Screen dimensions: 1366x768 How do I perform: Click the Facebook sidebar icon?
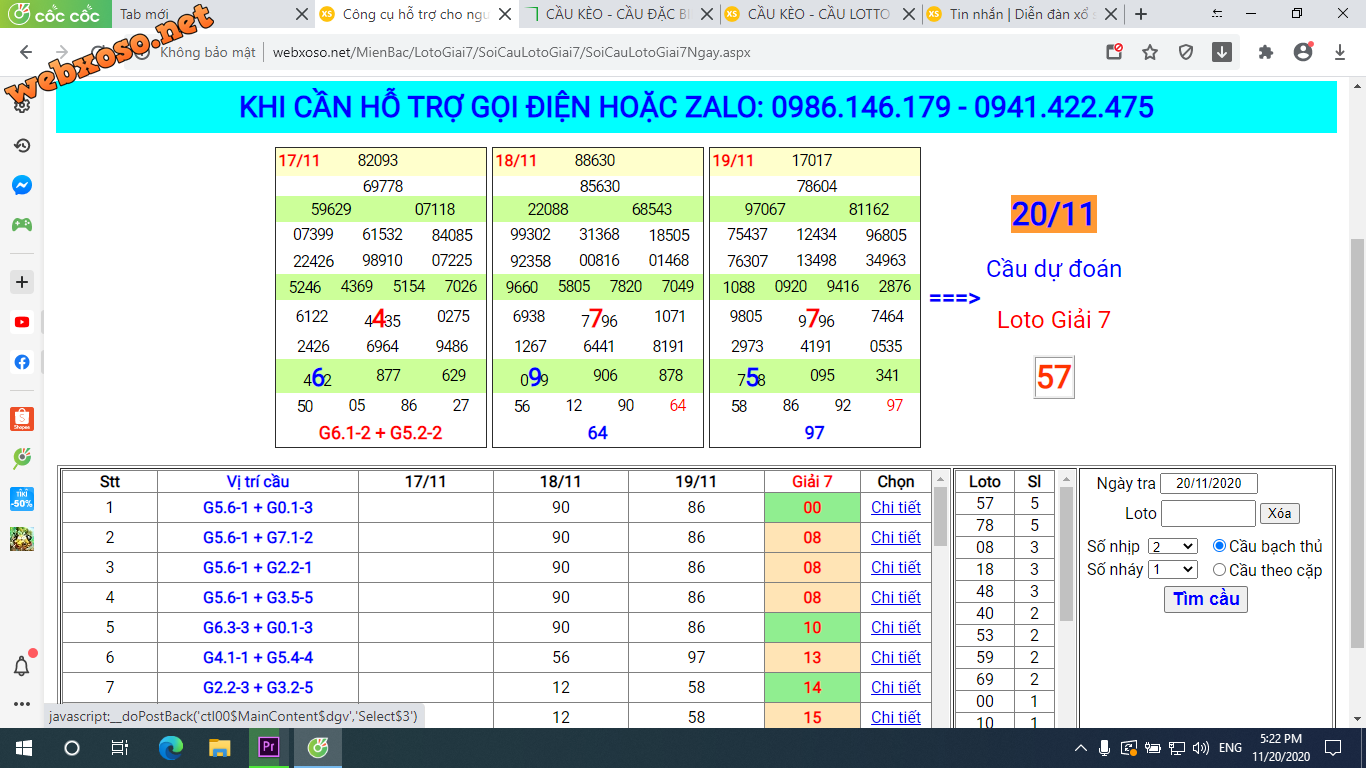click(x=21, y=362)
